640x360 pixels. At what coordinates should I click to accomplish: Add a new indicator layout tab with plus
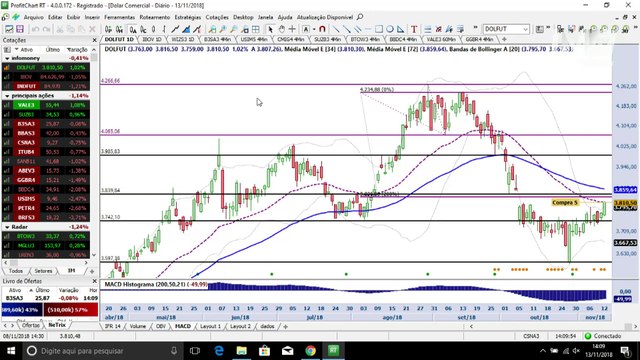tap(285, 326)
